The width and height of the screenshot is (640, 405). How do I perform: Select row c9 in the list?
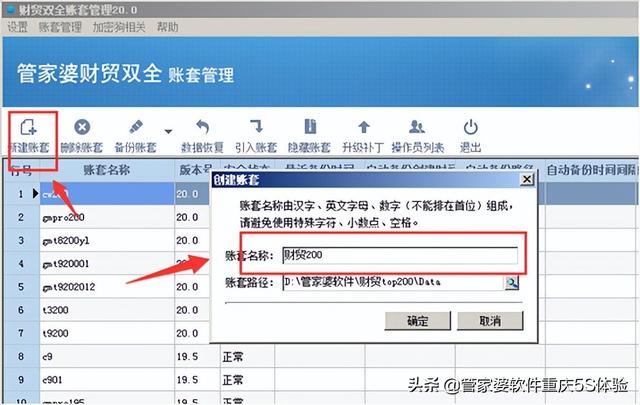pos(107,357)
